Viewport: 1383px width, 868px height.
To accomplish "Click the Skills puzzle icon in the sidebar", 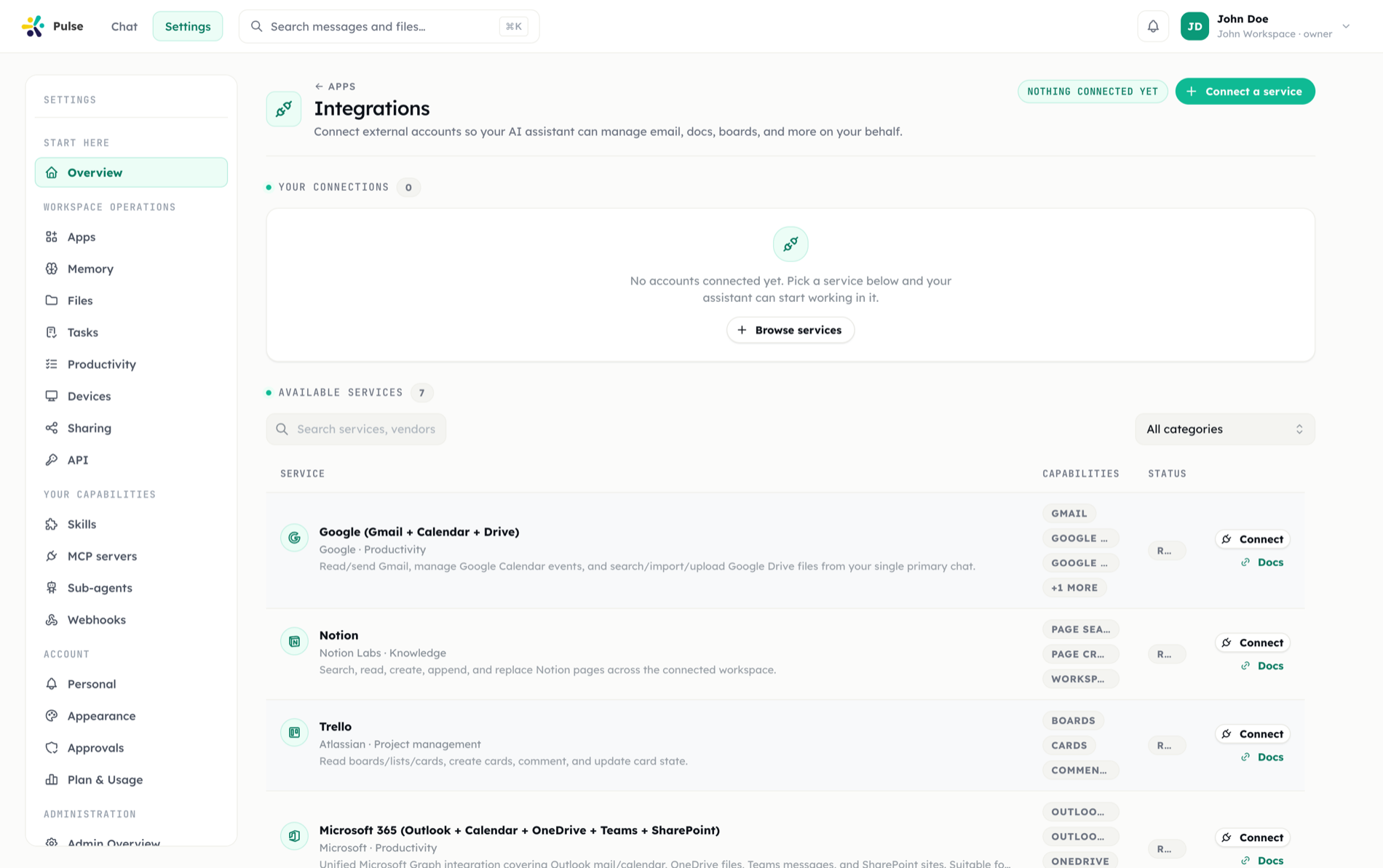I will pos(52,524).
